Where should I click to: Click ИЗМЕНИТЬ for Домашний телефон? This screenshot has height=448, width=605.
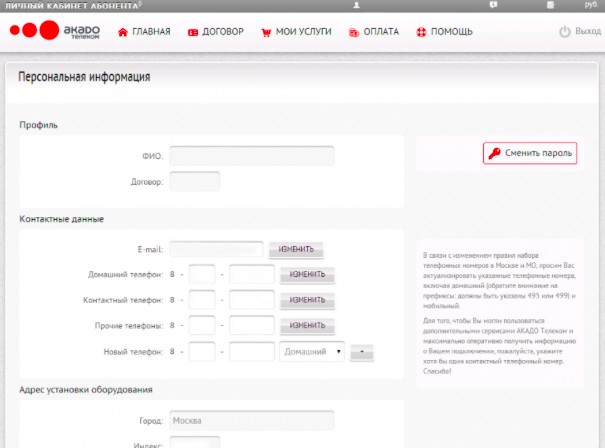pos(307,275)
